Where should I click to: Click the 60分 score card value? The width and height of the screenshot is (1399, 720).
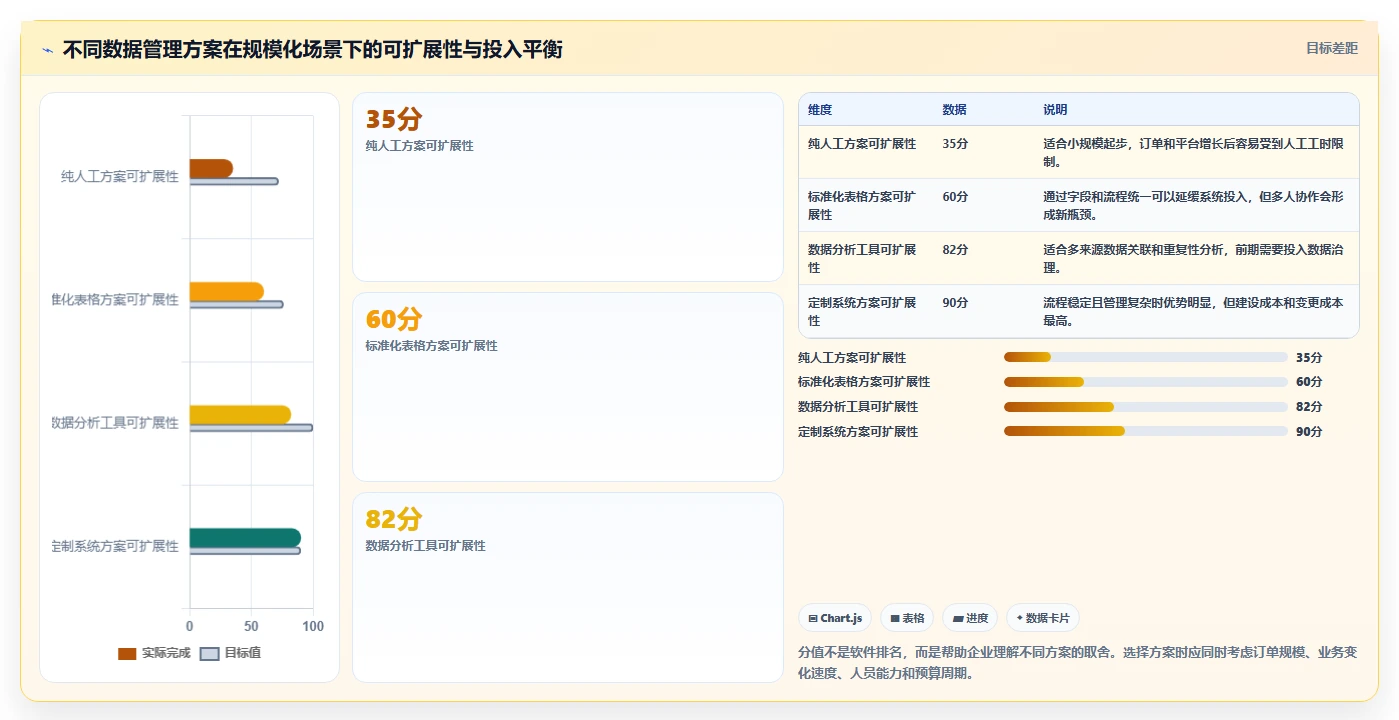click(x=394, y=319)
